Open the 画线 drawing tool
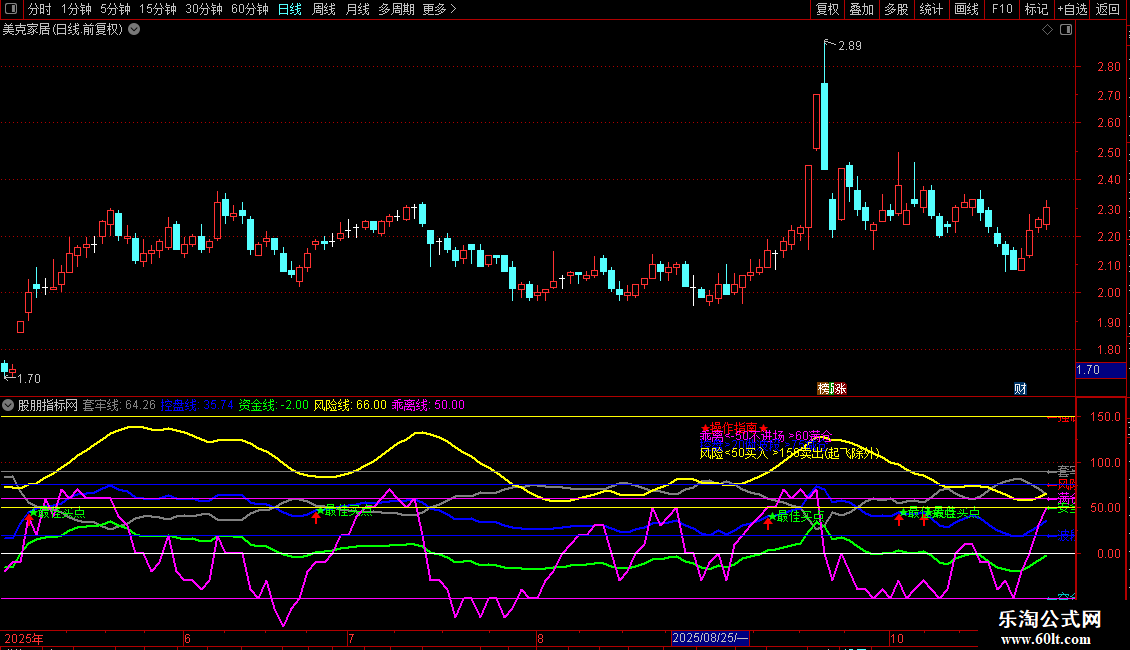 tap(967, 10)
